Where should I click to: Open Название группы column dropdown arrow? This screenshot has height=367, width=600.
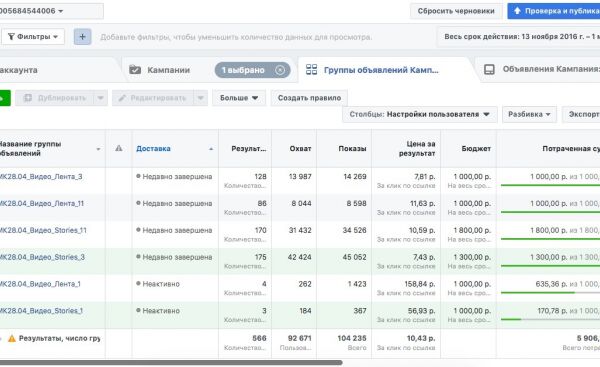98,149
